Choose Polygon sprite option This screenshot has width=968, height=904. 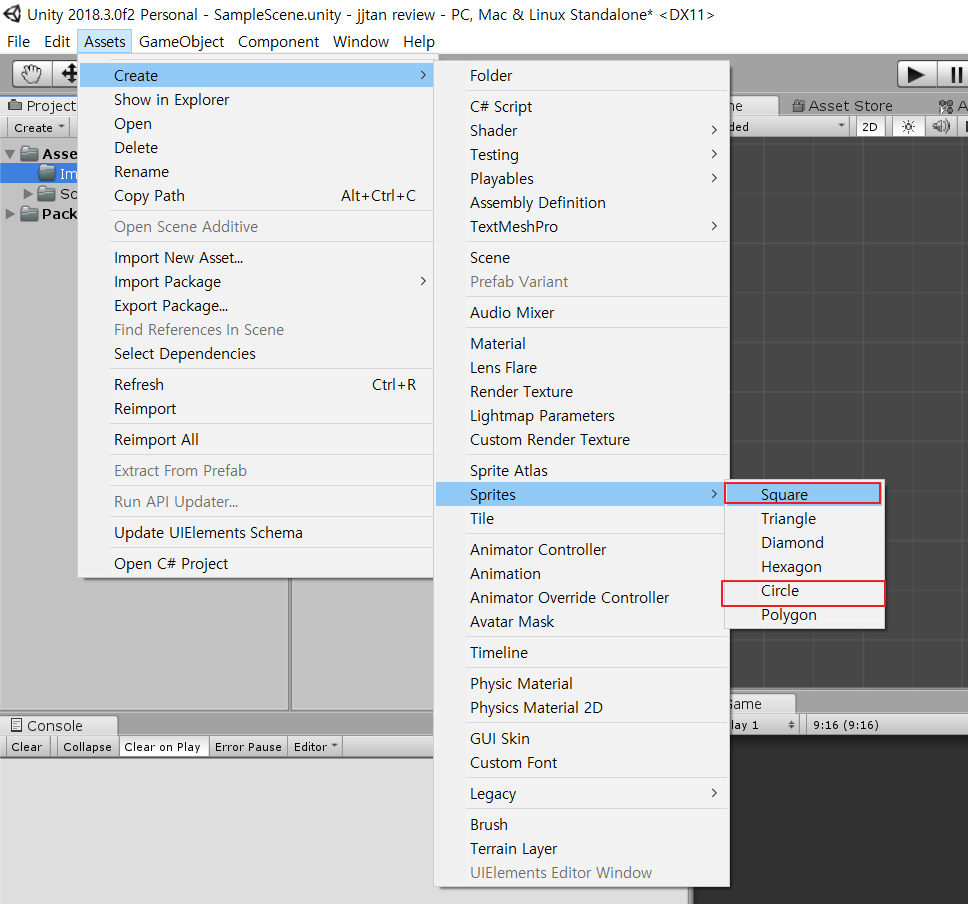click(804, 615)
